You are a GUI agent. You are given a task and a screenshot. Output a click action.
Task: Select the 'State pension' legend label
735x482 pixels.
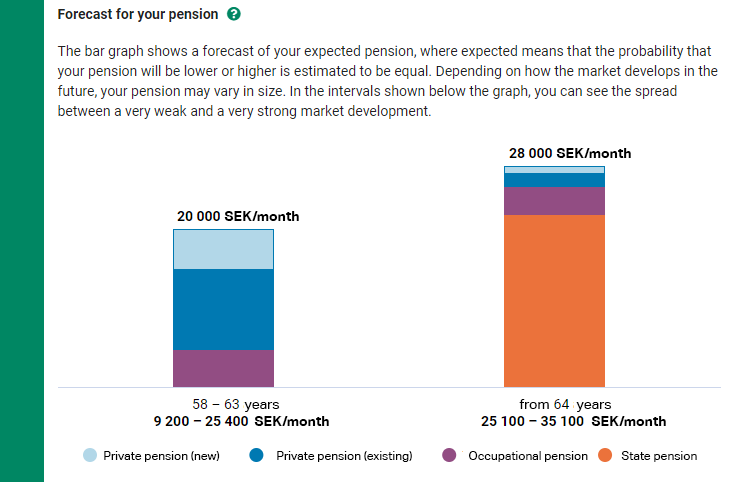659,456
